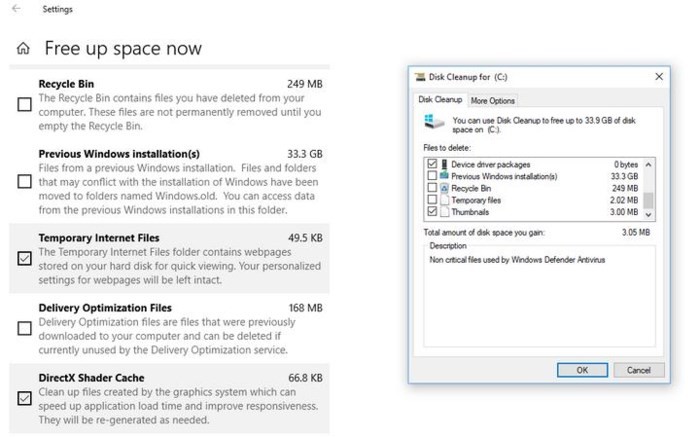Click the Previous Windows installation(s) list icon
This screenshot has height=437, width=700.
click(444, 176)
